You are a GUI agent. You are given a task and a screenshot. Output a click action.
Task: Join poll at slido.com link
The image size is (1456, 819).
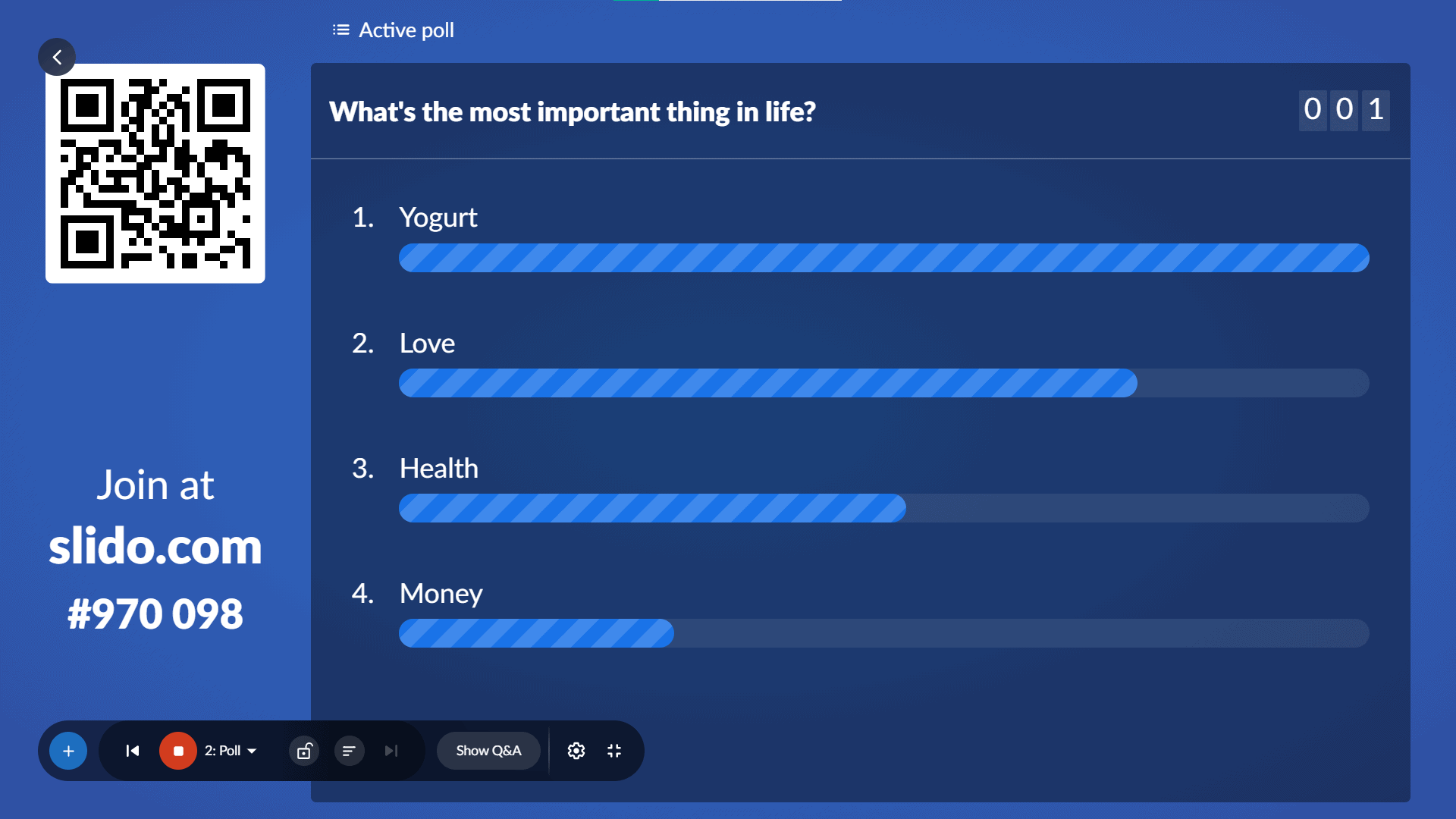click(x=156, y=547)
